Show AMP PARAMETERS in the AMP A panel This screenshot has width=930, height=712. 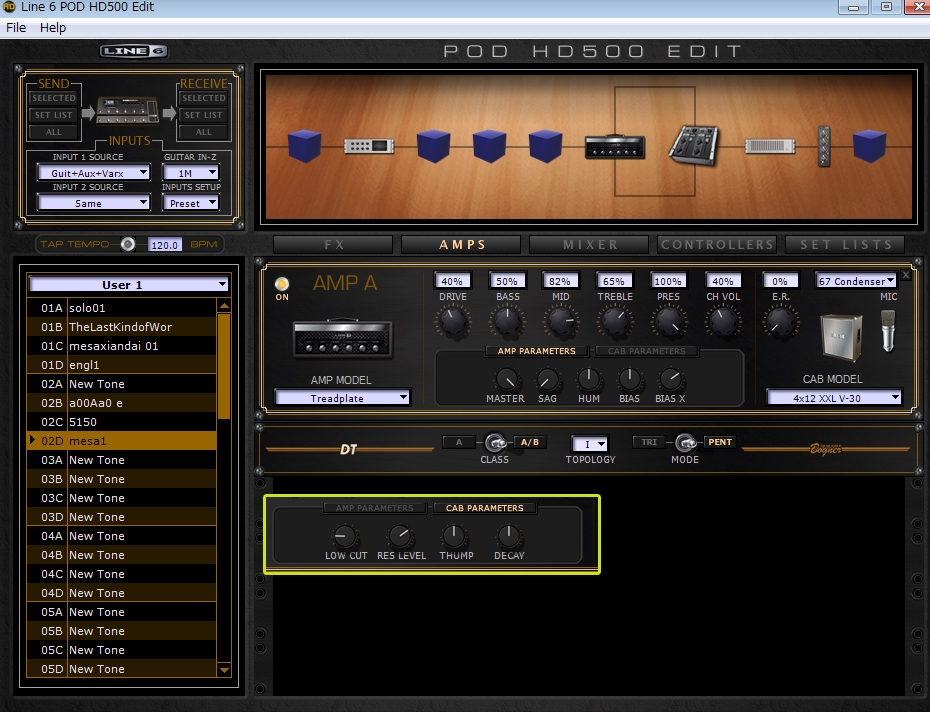pos(536,351)
